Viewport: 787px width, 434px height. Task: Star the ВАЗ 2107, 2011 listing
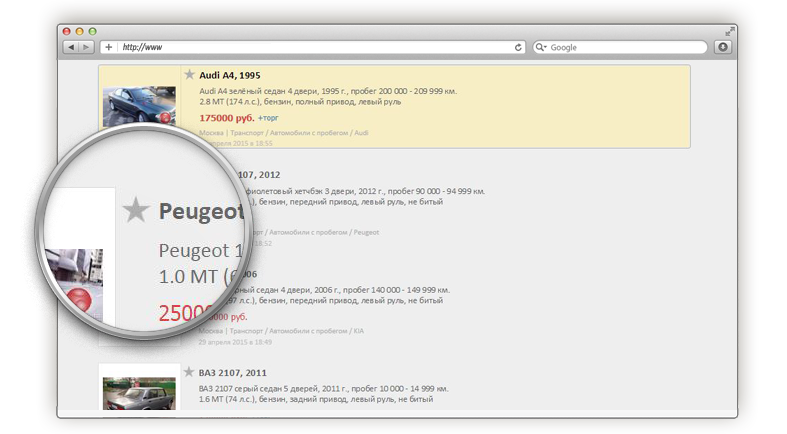coord(189,372)
